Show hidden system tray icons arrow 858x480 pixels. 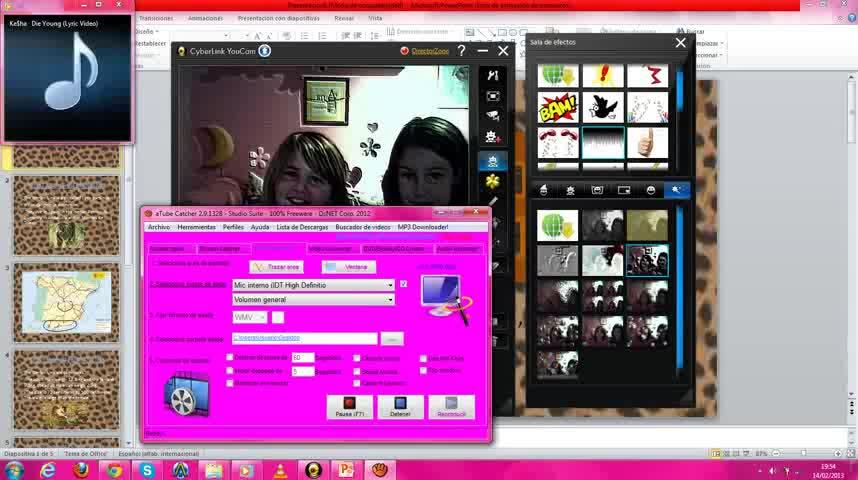(760, 471)
